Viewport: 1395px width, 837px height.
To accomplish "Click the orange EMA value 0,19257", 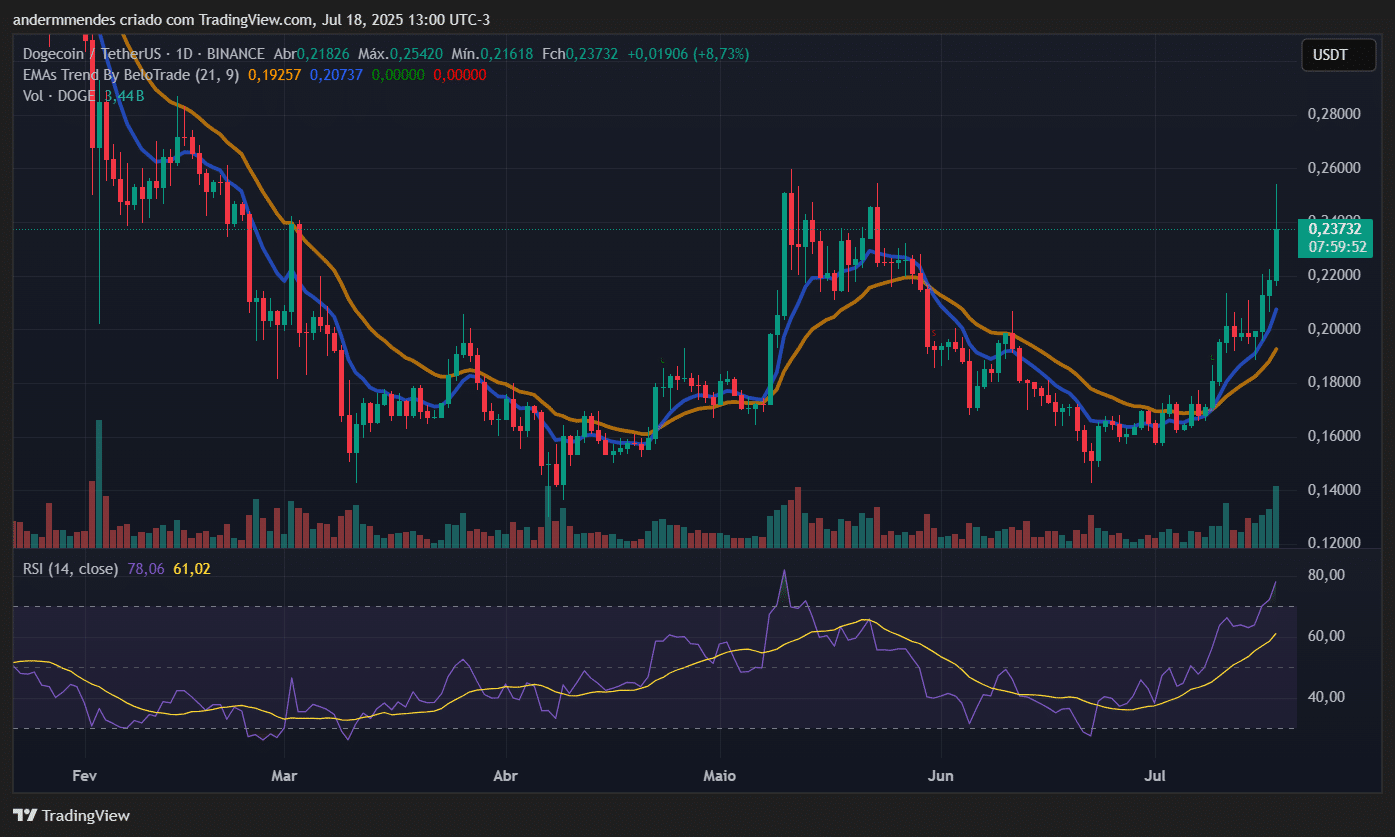I will pos(274,75).
